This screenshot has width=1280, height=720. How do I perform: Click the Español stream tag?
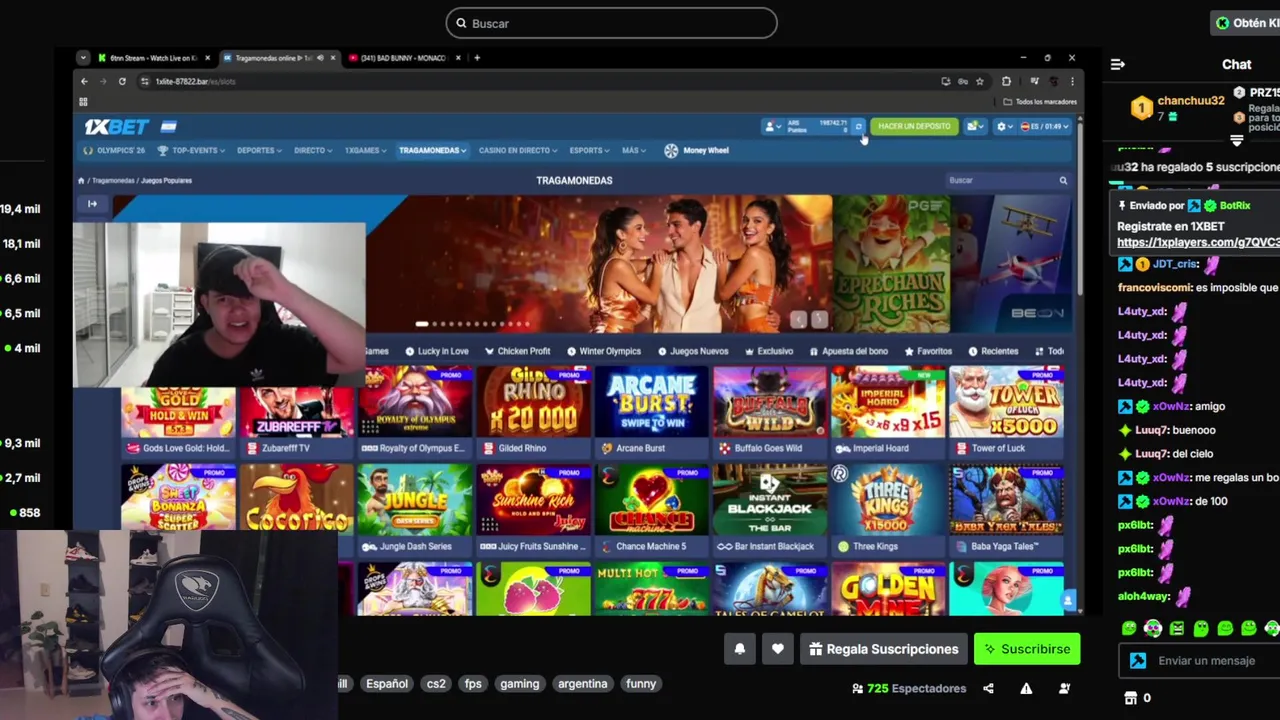387,684
